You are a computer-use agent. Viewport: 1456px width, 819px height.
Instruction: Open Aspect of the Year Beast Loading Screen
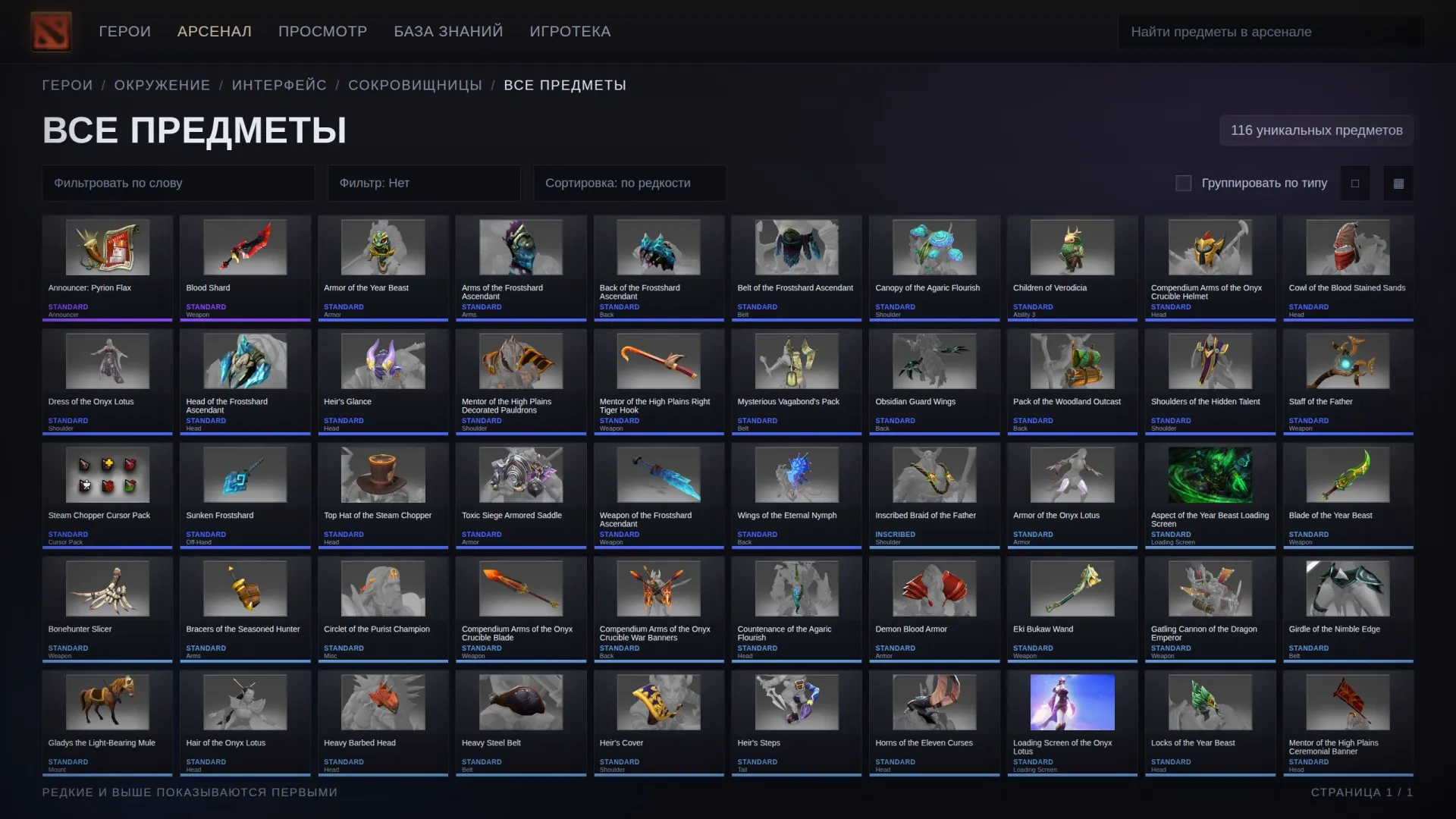[1210, 495]
